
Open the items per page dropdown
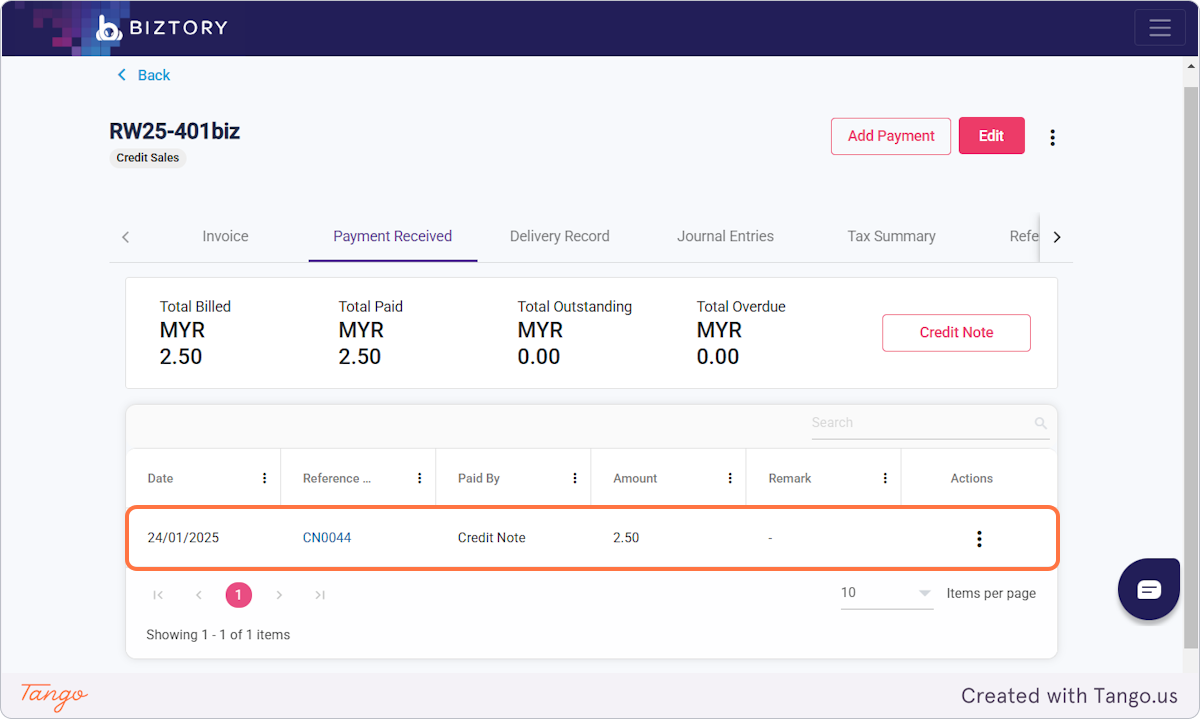pos(886,593)
